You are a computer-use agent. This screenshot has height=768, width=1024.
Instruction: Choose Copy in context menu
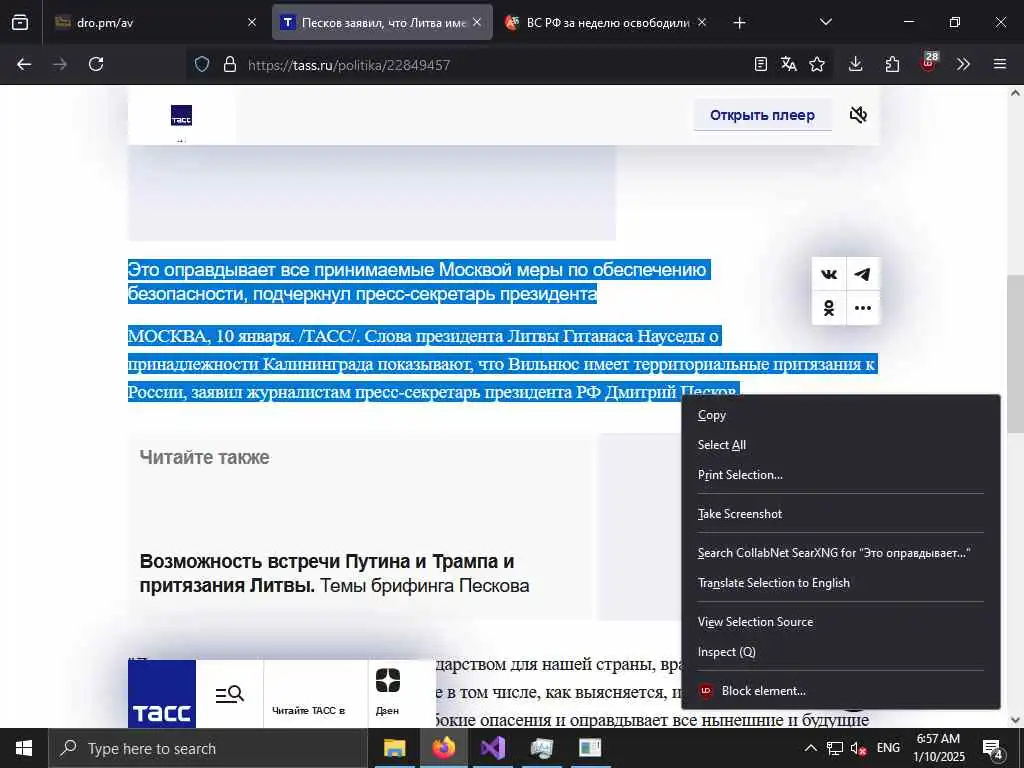coord(840,415)
